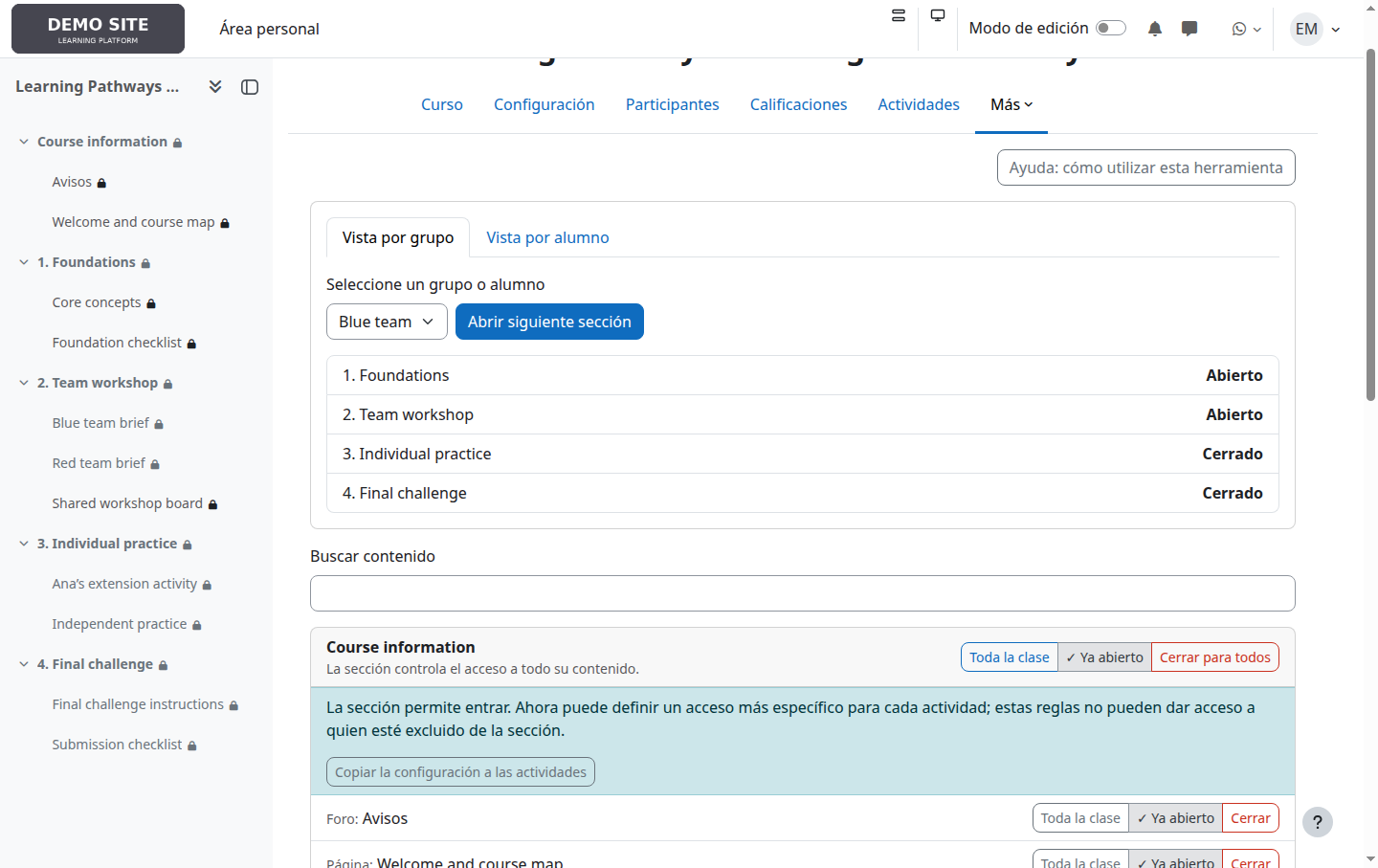1378x868 pixels.
Task: Collapse 4. Final challenge section chevron
Action: [x=24, y=664]
